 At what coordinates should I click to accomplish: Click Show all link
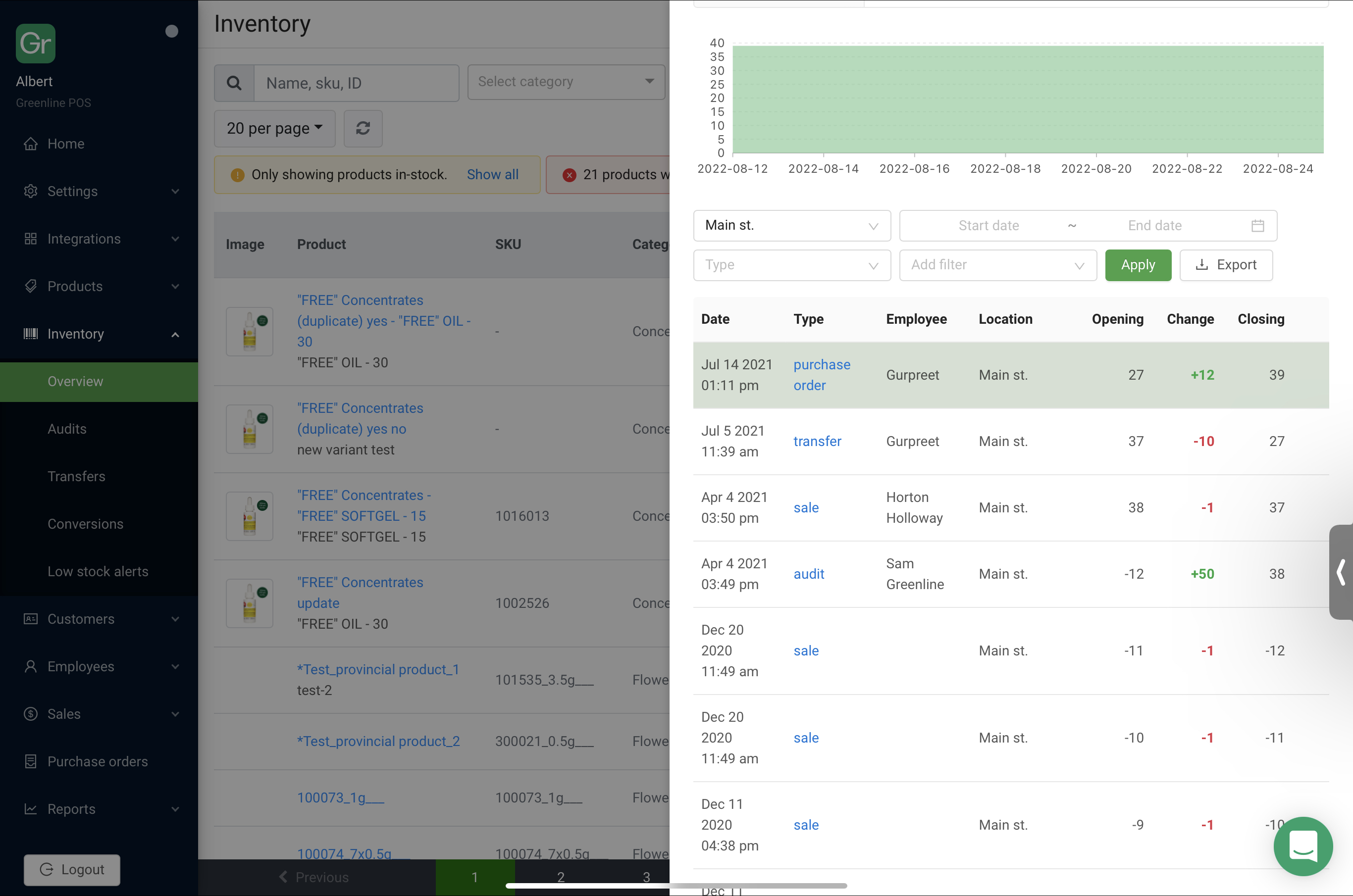pyautogui.click(x=492, y=174)
